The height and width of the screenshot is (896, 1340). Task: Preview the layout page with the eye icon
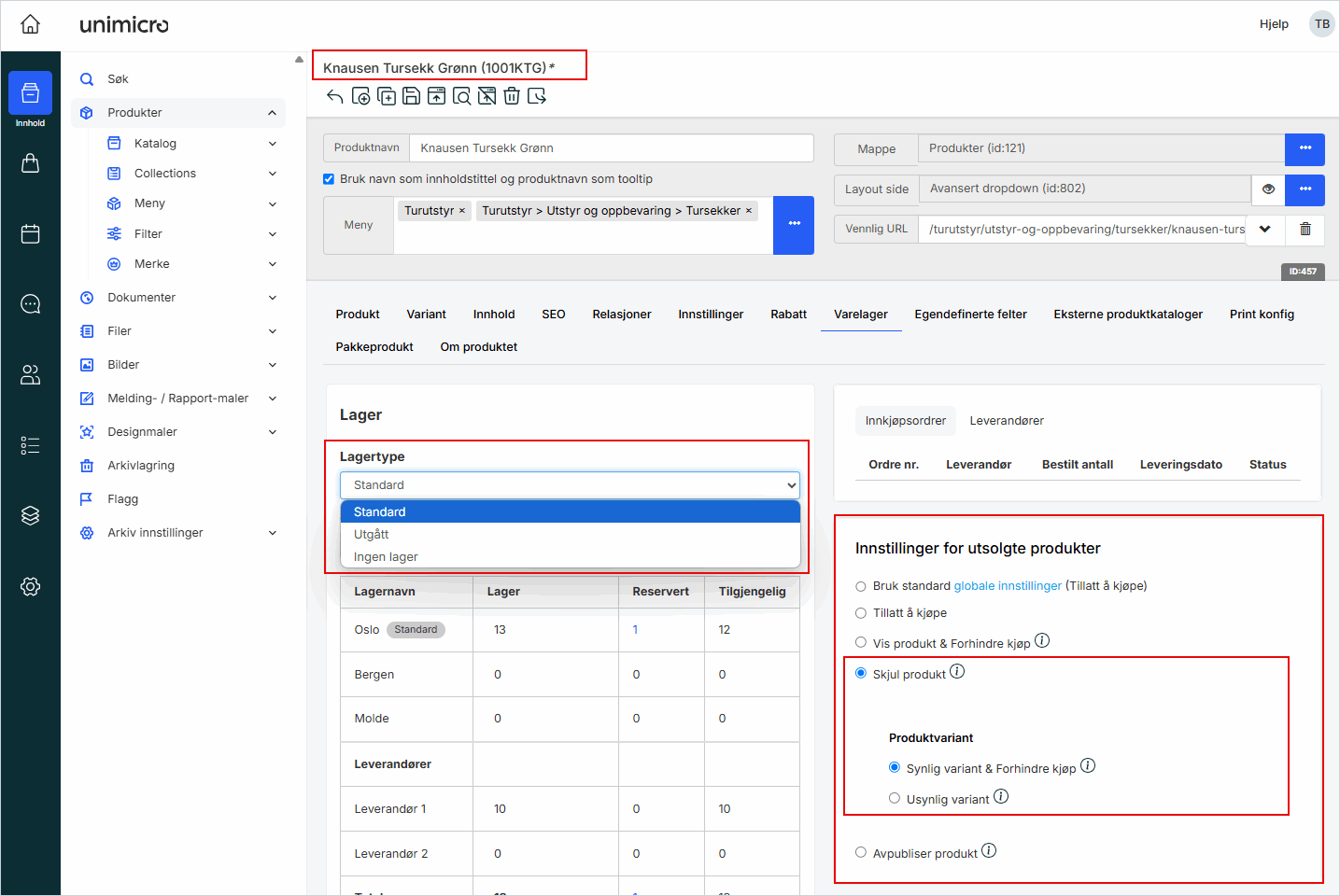pos(1268,189)
